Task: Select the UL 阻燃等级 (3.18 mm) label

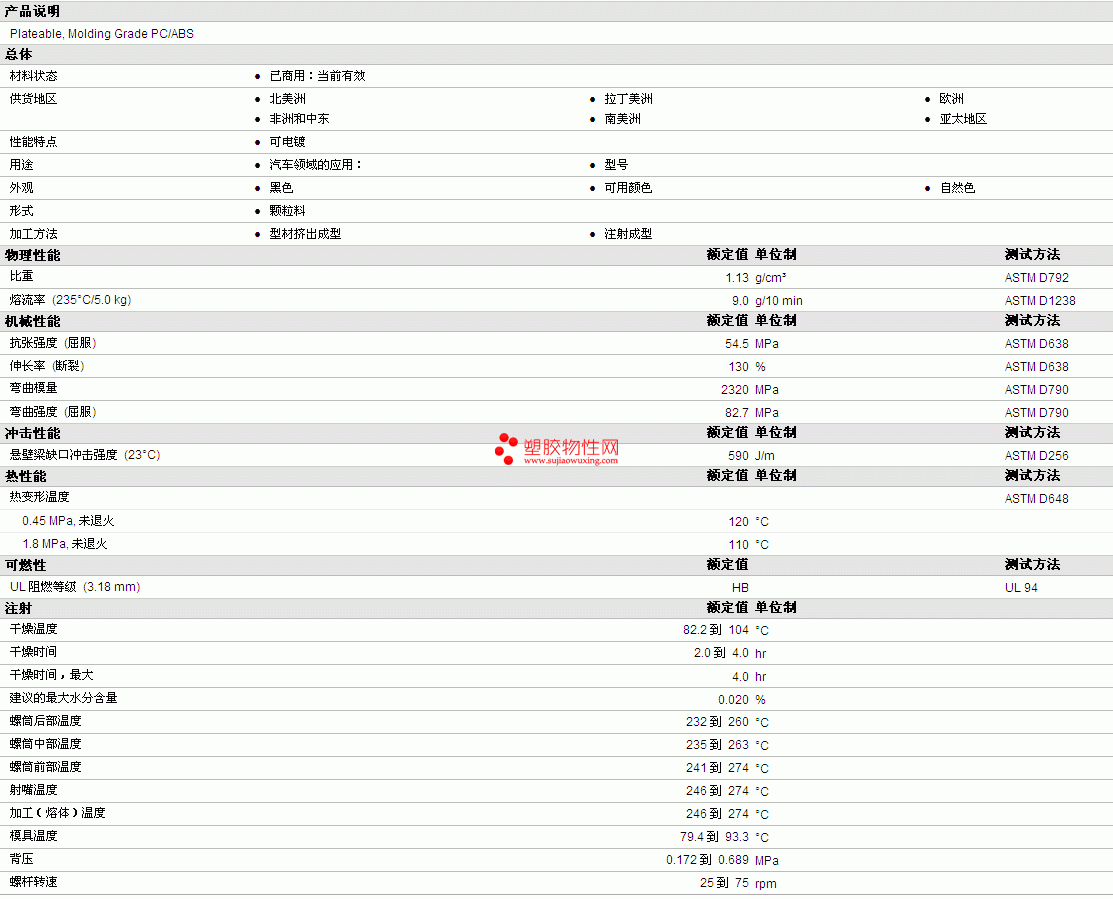Action: 75,587
